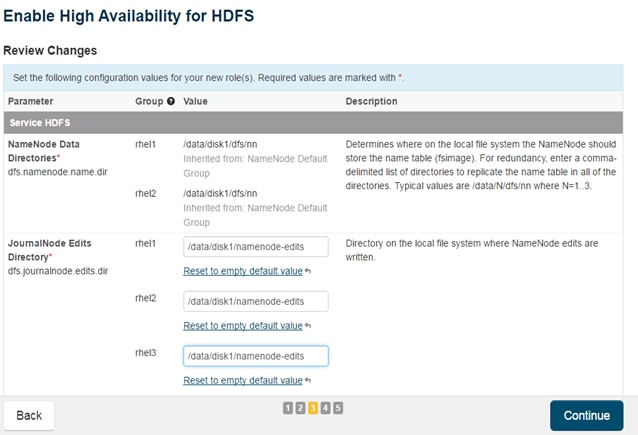Click the Parameter column header
The width and height of the screenshot is (638, 435).
(30, 101)
